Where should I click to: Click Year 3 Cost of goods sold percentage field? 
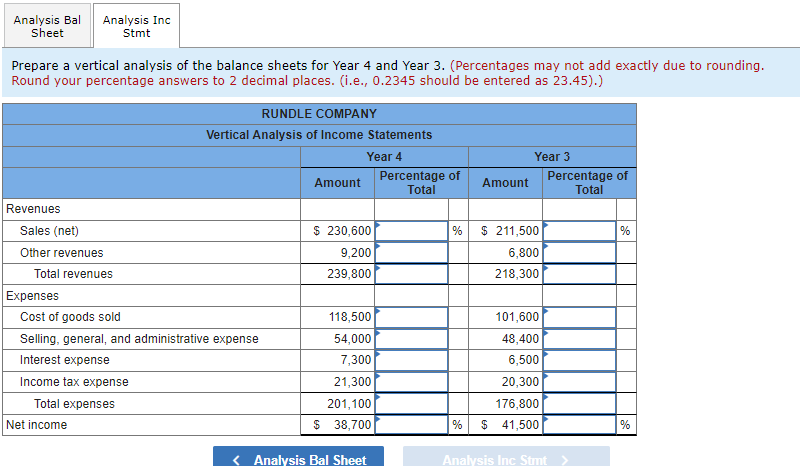coord(579,317)
